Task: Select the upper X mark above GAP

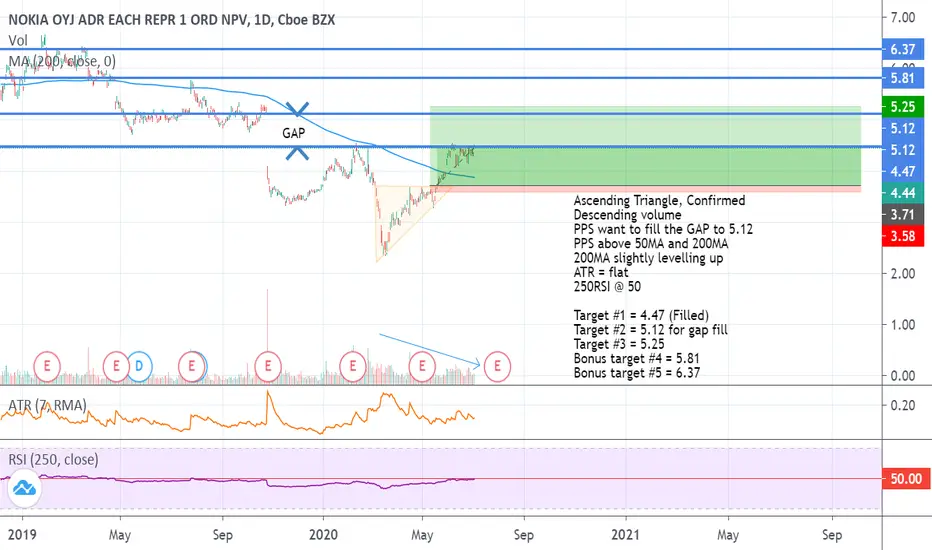Action: point(297,109)
